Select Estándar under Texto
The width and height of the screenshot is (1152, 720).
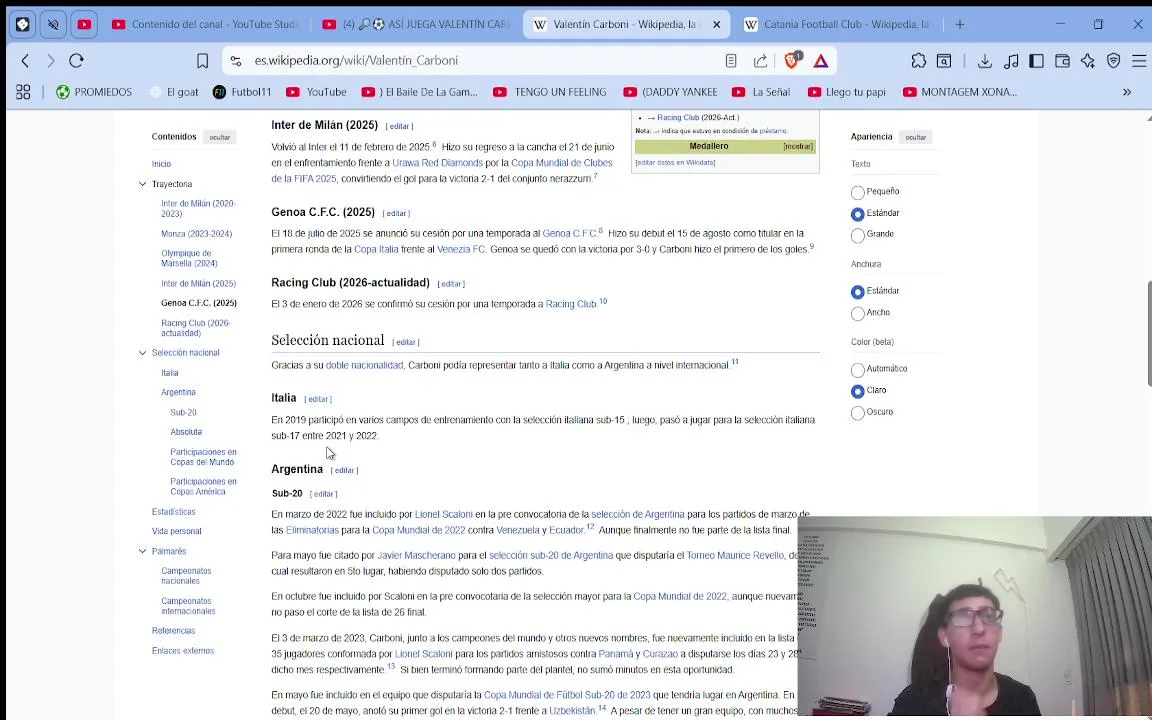(x=857, y=214)
